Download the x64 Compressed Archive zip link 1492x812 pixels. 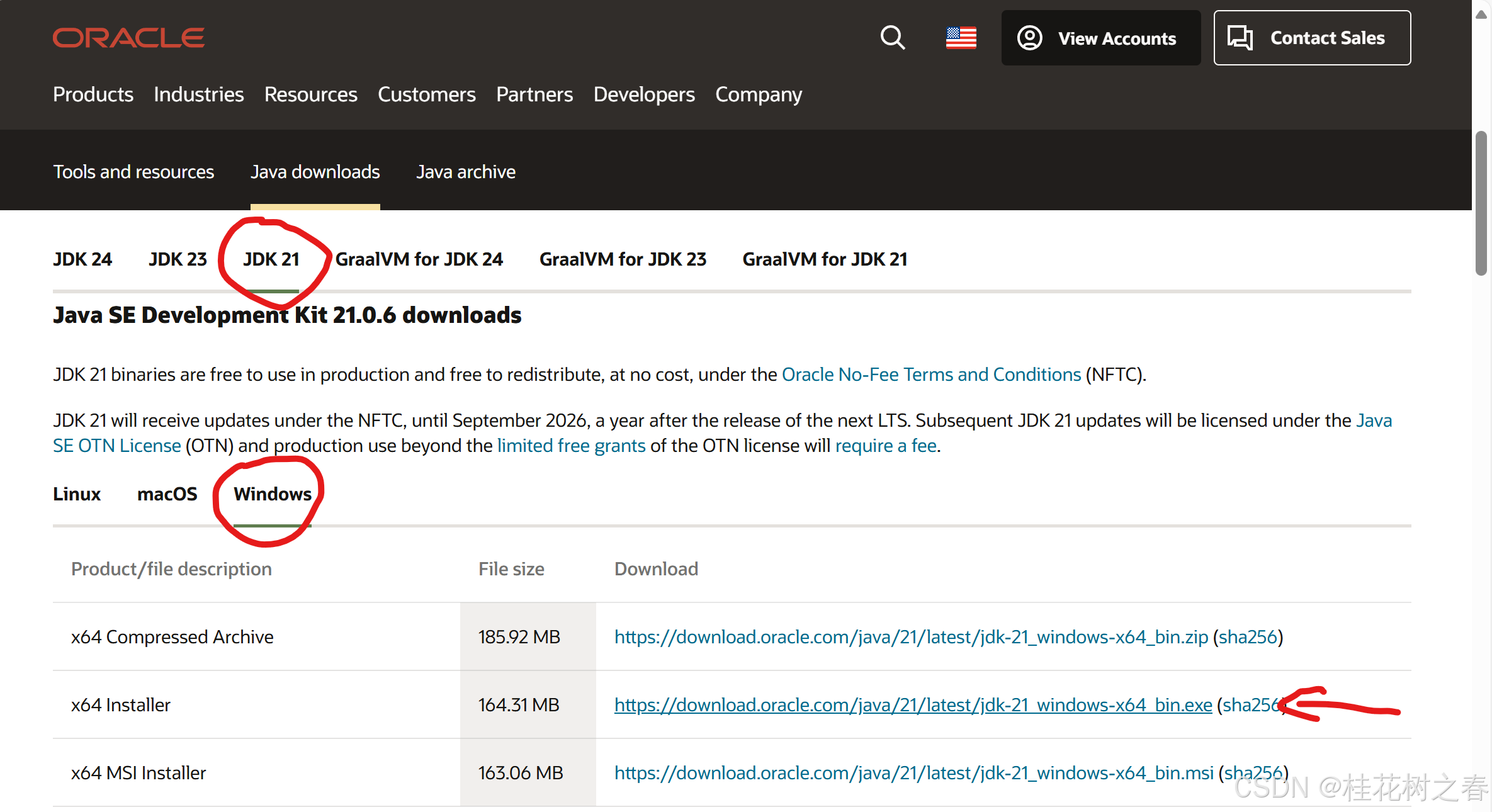911,637
